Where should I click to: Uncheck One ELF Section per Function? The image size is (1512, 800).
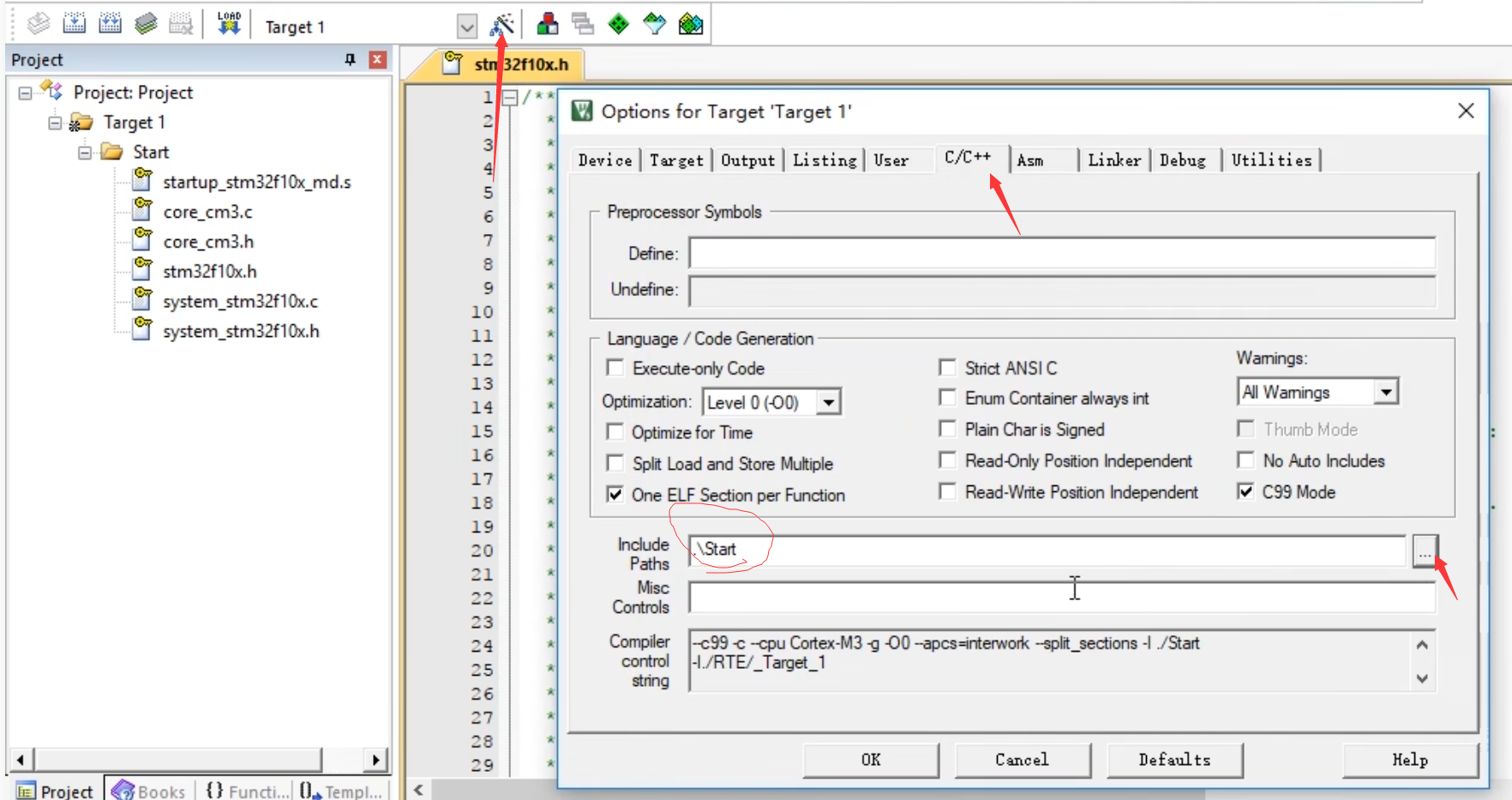615,495
